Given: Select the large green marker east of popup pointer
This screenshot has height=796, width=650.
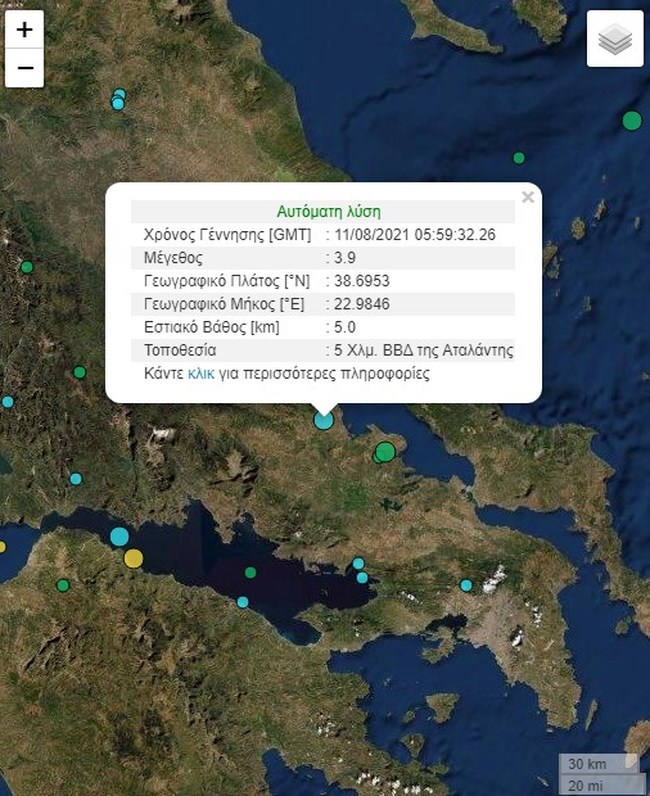Looking at the screenshot, I should point(385,451).
